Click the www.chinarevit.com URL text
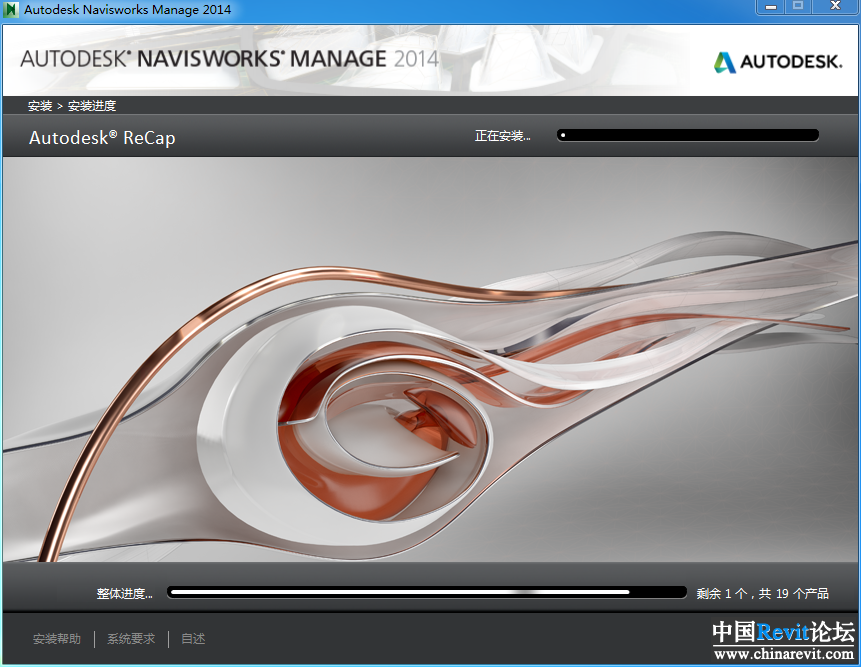 783,654
